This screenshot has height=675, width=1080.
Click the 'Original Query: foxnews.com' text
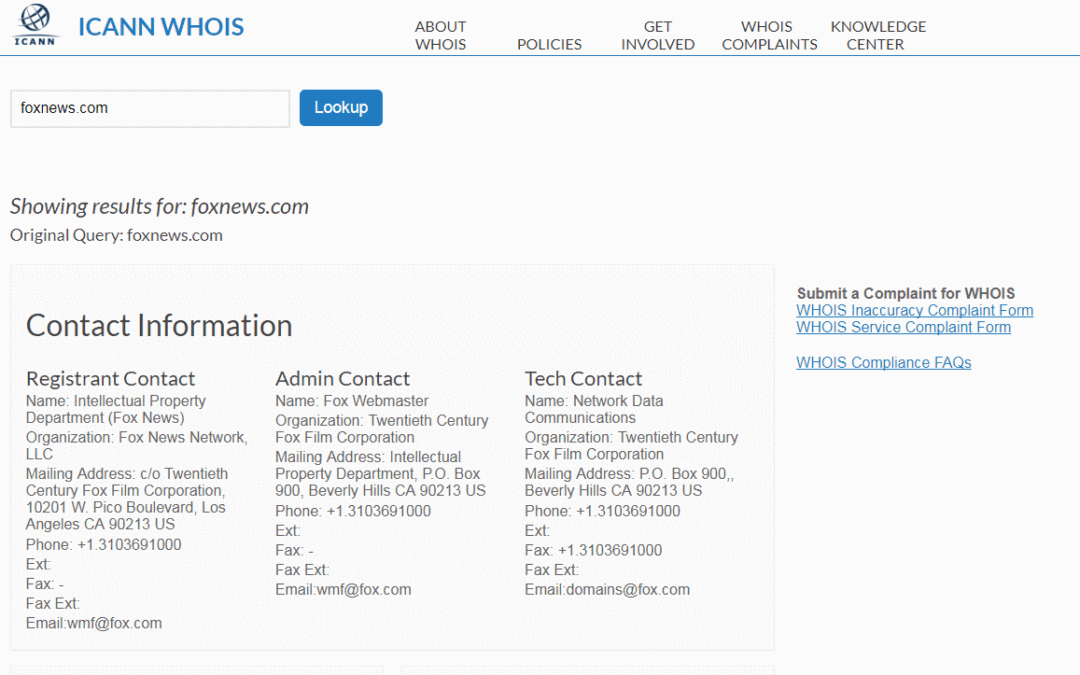pos(116,236)
